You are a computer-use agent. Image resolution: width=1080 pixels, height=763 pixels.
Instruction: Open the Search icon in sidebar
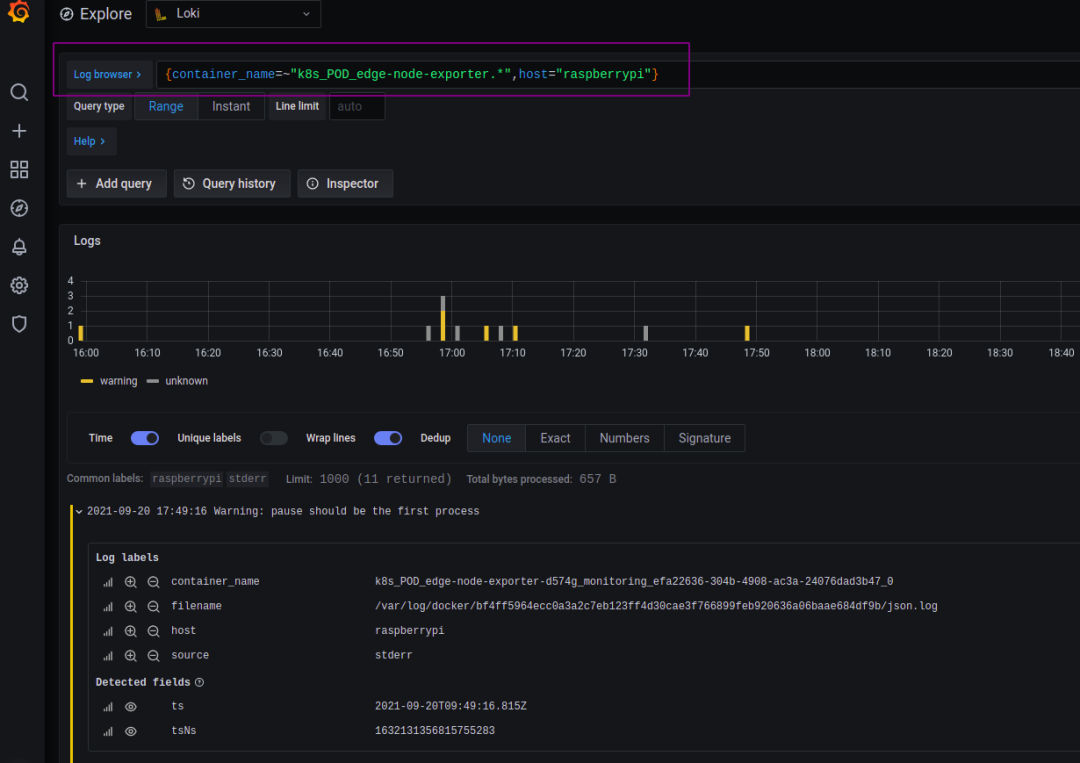click(19, 92)
